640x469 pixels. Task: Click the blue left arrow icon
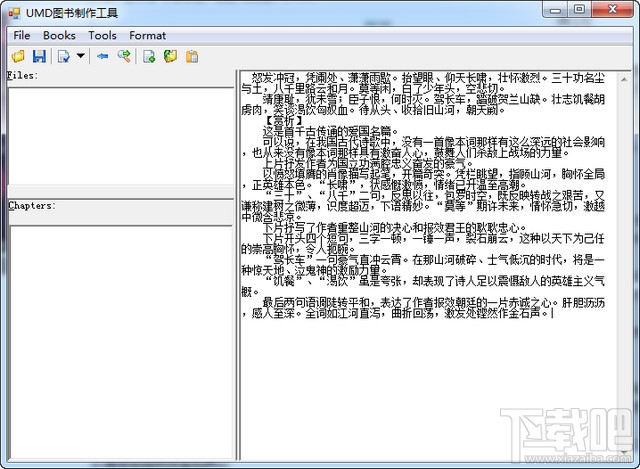(x=102, y=56)
